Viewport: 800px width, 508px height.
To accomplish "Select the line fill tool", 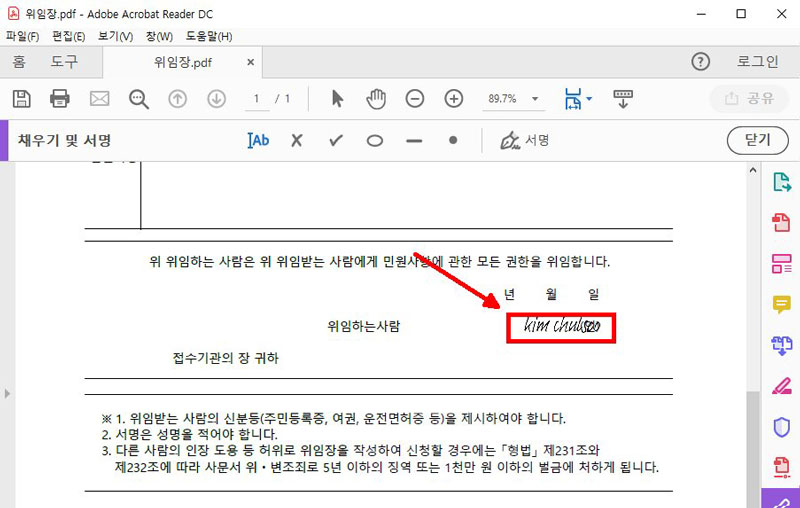I will click(414, 140).
